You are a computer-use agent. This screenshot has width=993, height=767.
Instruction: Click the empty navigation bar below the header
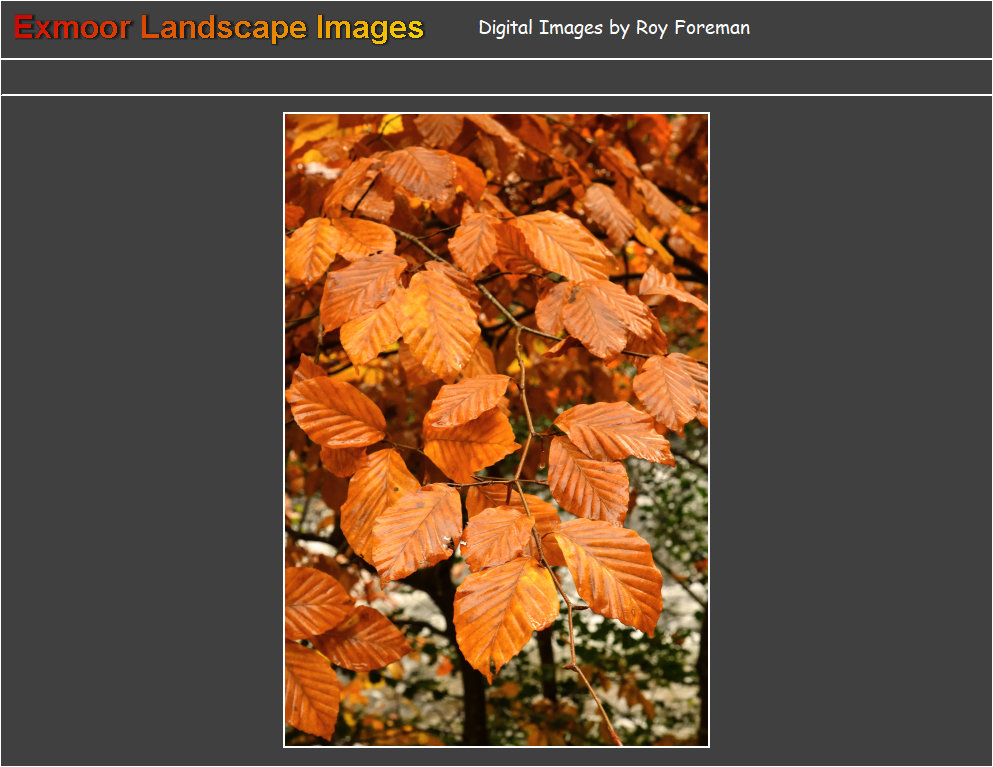click(496, 77)
